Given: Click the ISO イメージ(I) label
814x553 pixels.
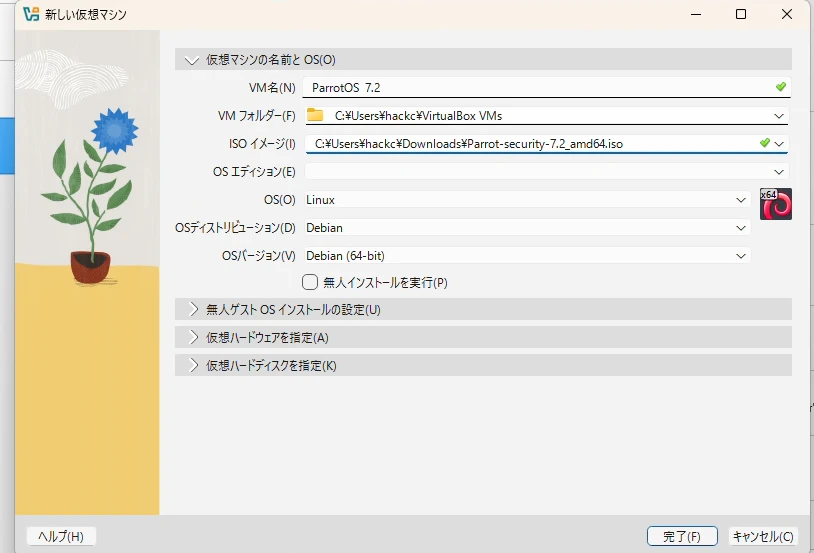Looking at the screenshot, I should coord(262,144).
